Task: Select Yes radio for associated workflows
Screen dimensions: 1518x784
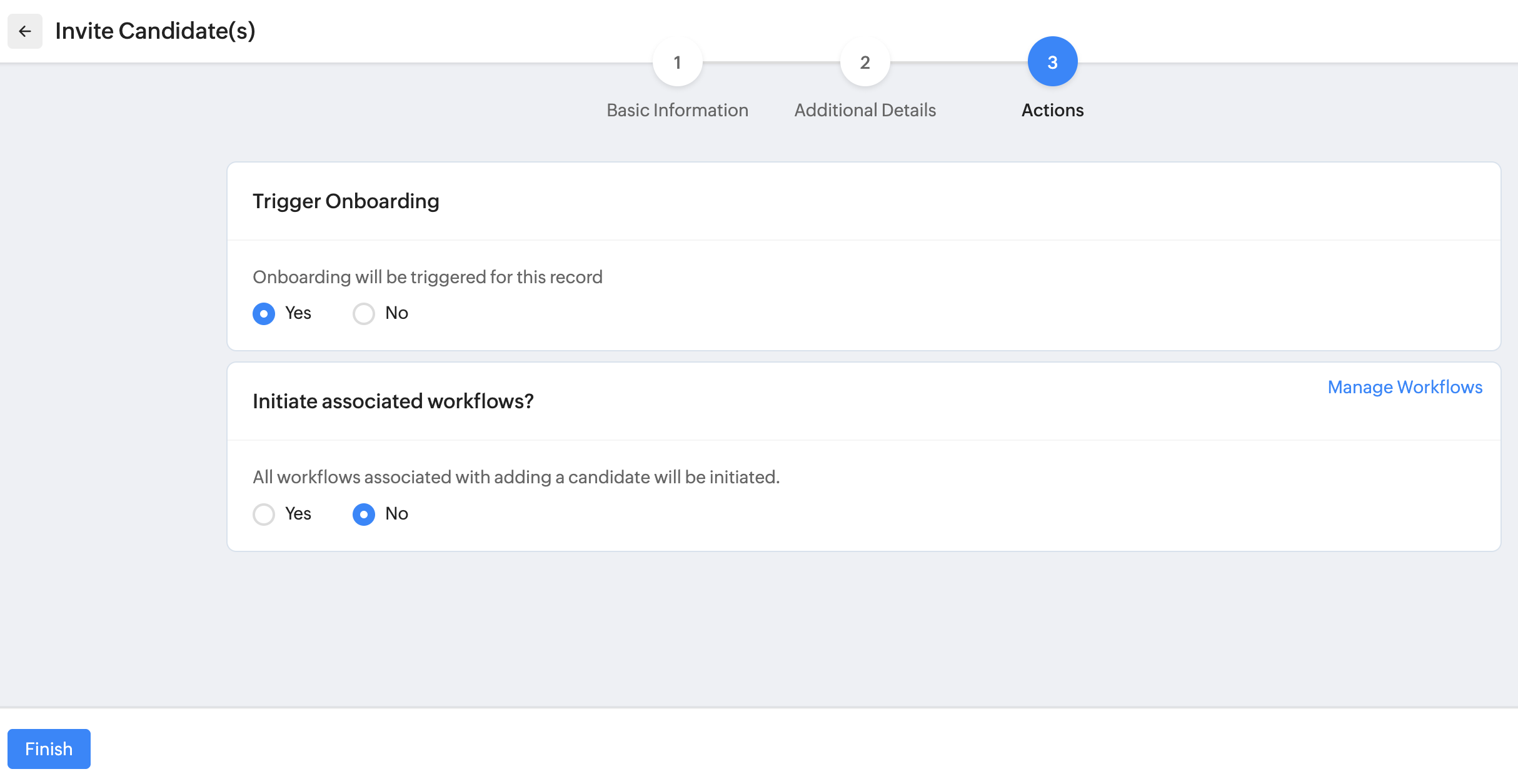Action: coord(264,514)
